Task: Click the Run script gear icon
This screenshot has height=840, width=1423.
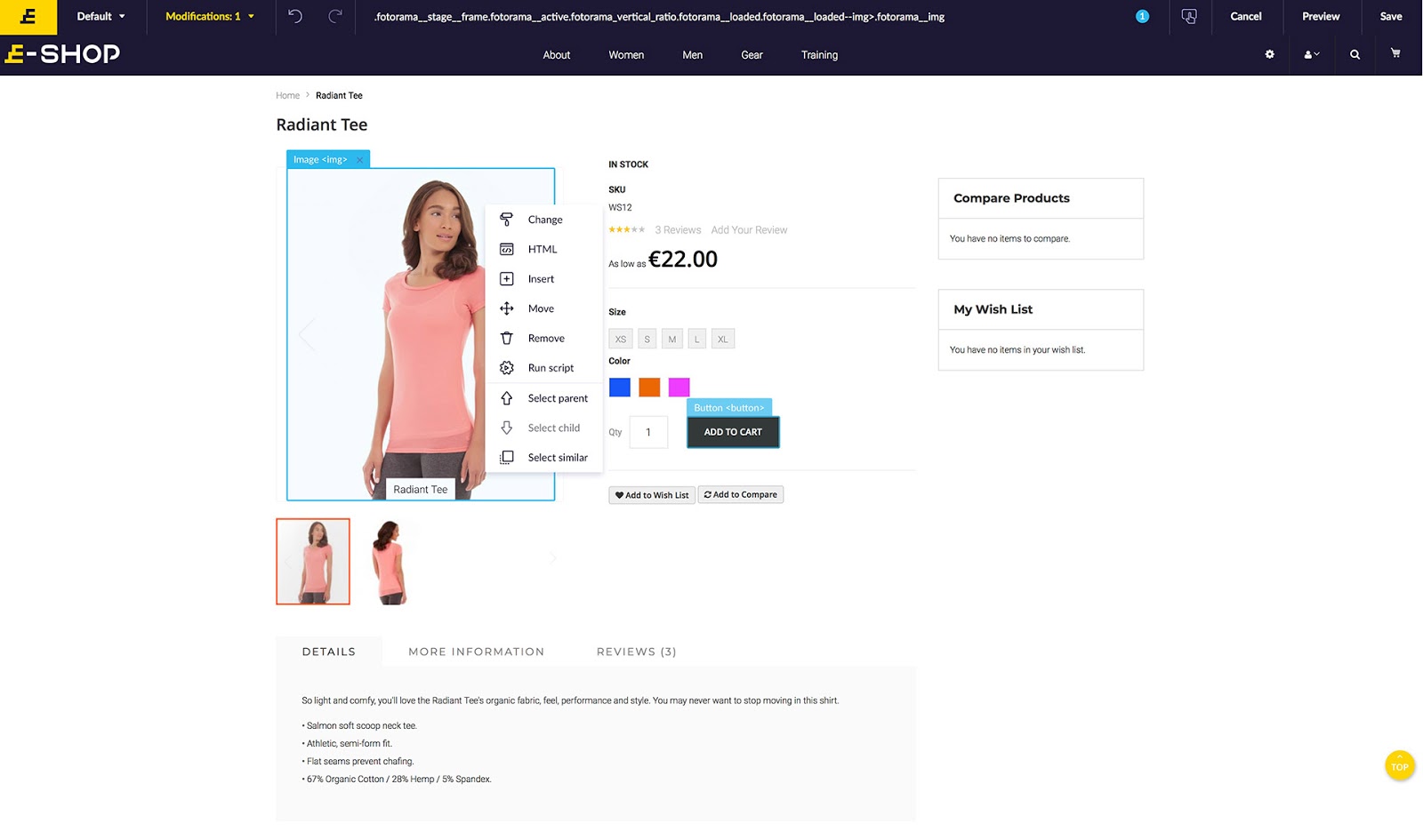Action: 506,368
